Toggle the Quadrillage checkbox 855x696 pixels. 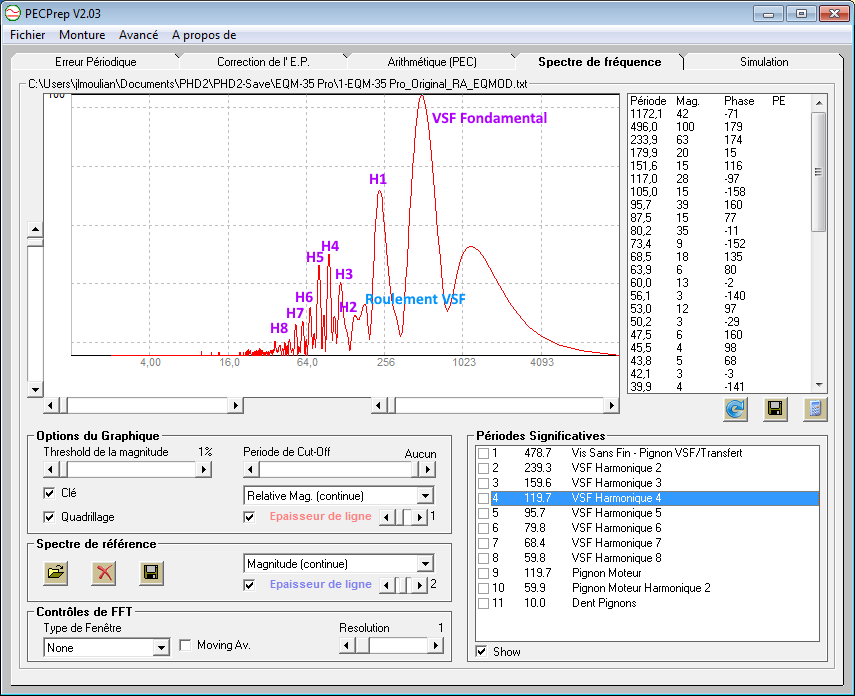click(x=49, y=517)
